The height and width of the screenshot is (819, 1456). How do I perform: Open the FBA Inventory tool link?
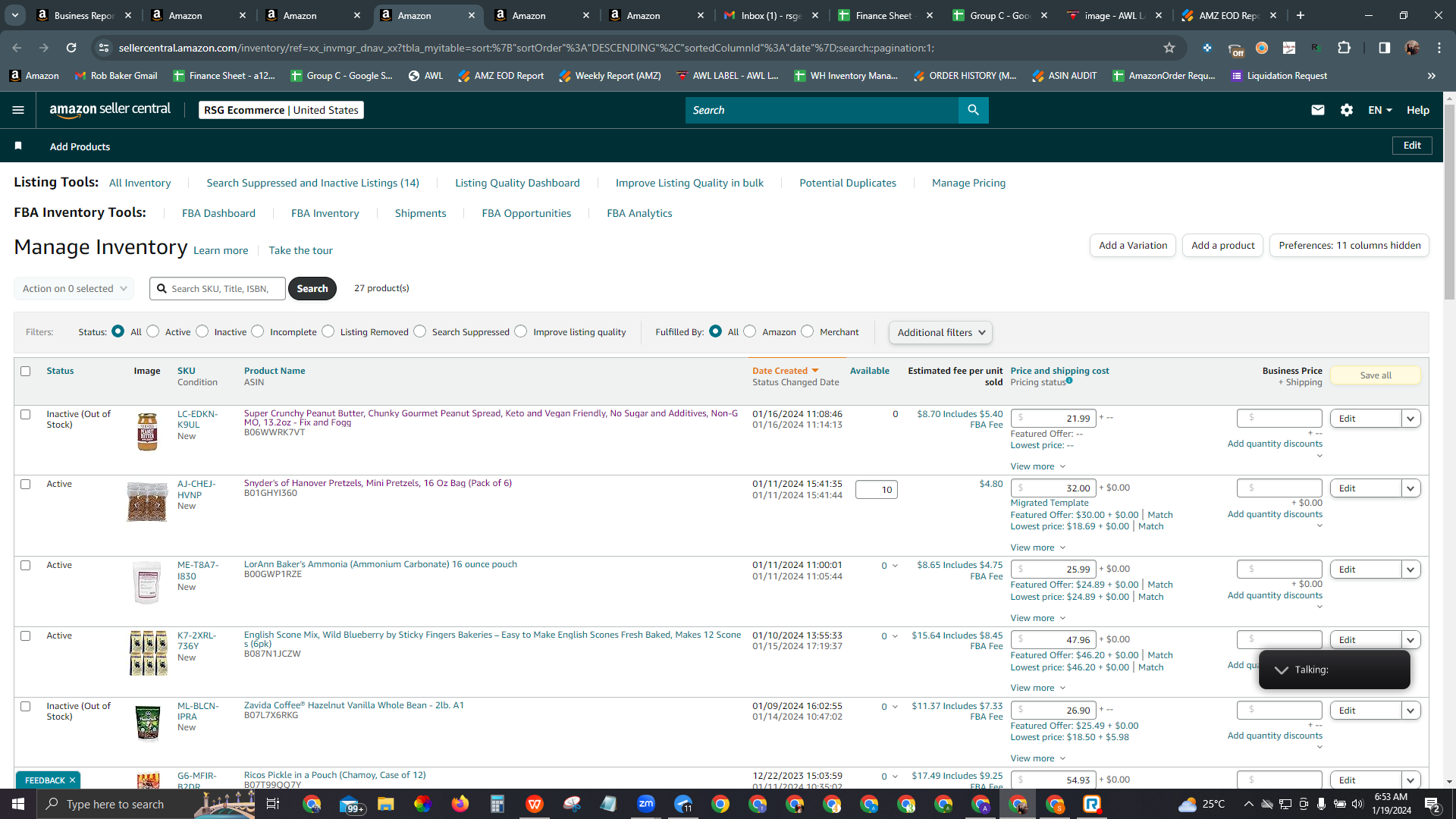point(325,213)
